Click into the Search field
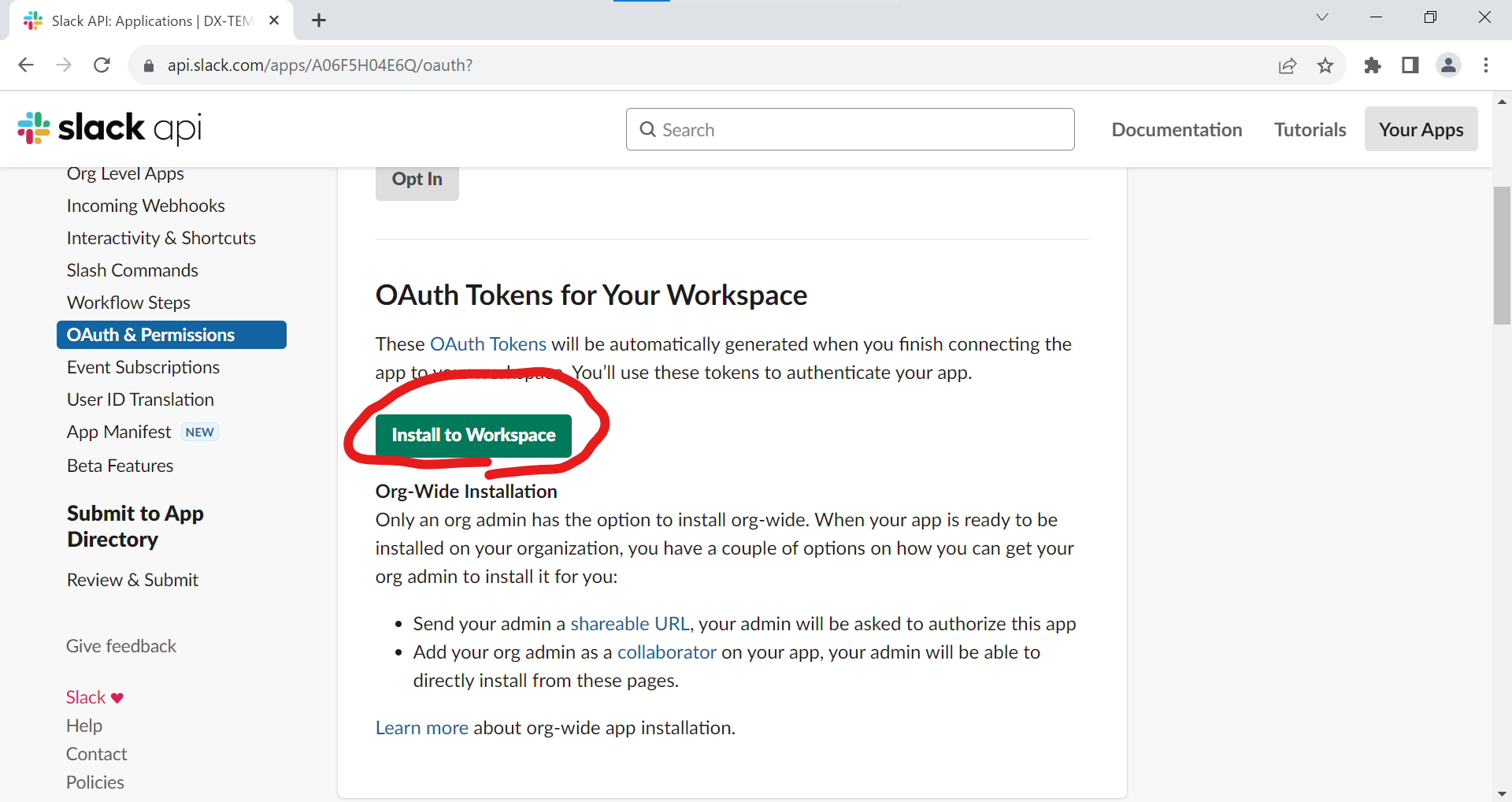The height and width of the screenshot is (802, 1512). coord(850,130)
